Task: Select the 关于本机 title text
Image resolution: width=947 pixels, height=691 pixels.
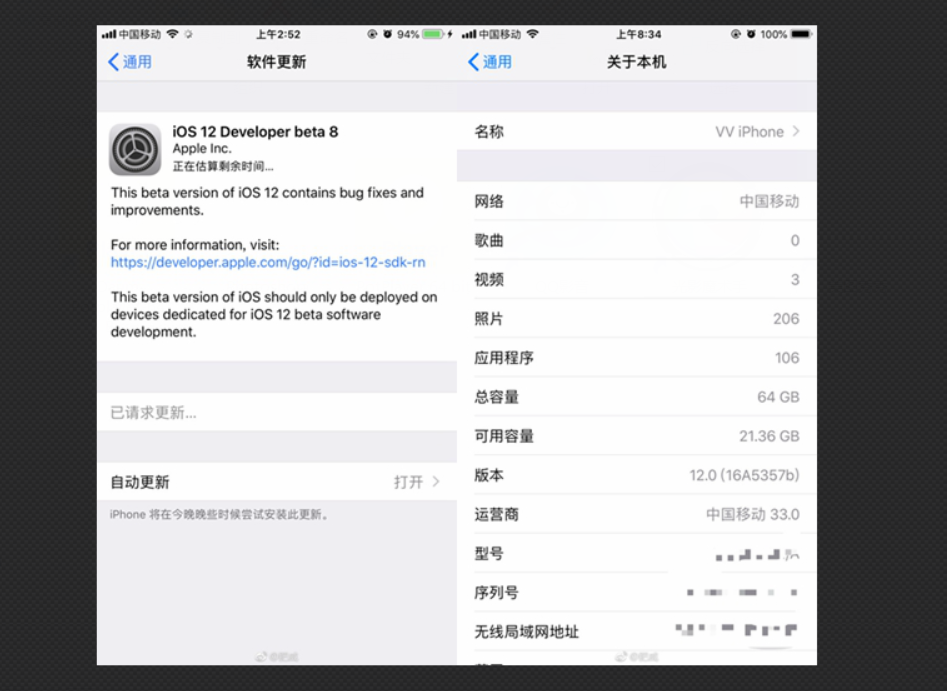Action: 637,62
